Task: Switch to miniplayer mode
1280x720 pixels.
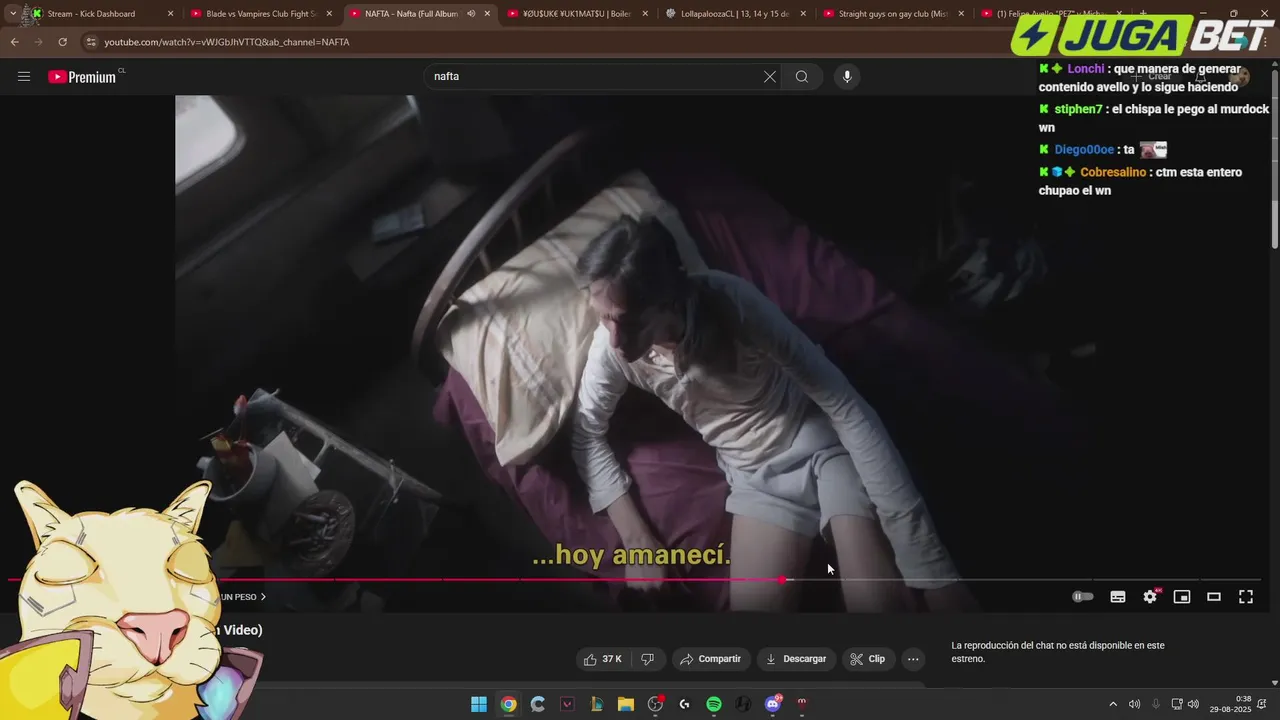Action: point(1182,597)
